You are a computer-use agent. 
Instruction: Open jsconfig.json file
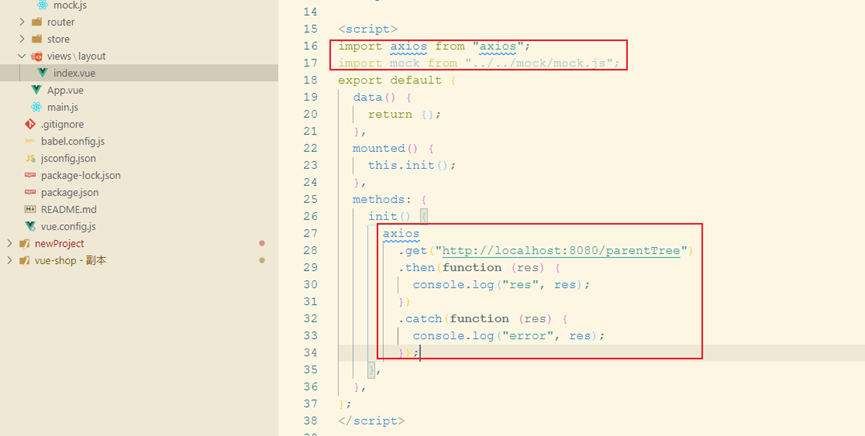tap(68, 158)
